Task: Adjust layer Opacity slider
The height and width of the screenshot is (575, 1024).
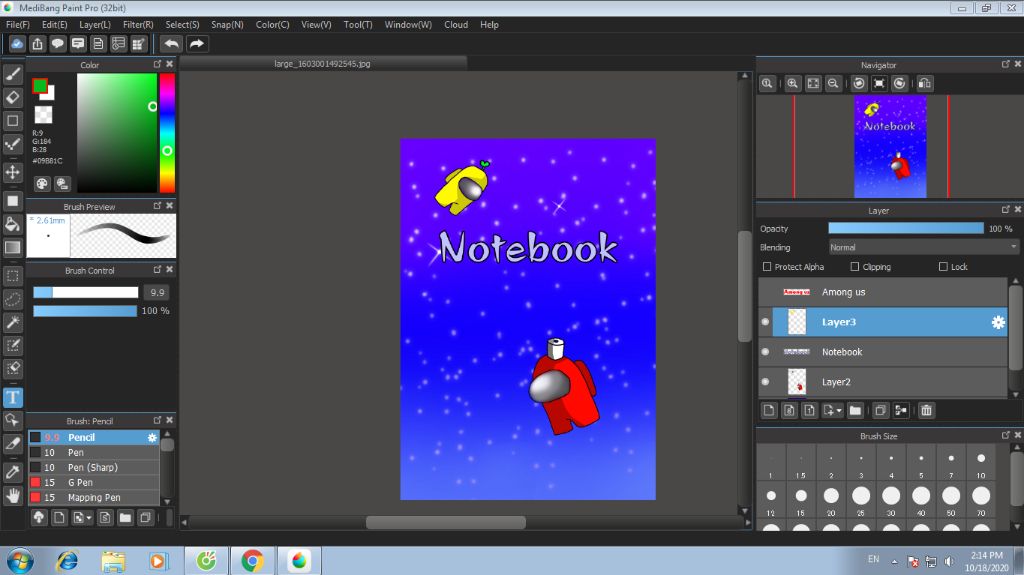Action: 906,228
